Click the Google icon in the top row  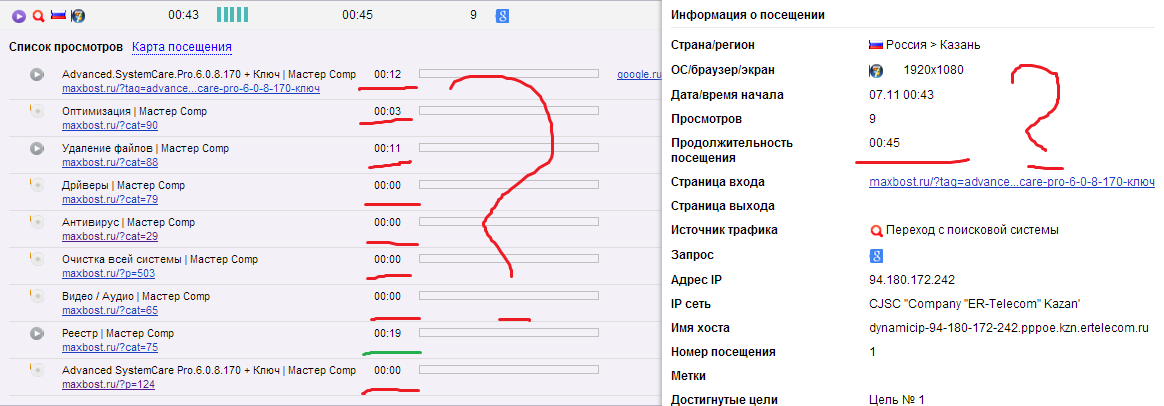502,15
